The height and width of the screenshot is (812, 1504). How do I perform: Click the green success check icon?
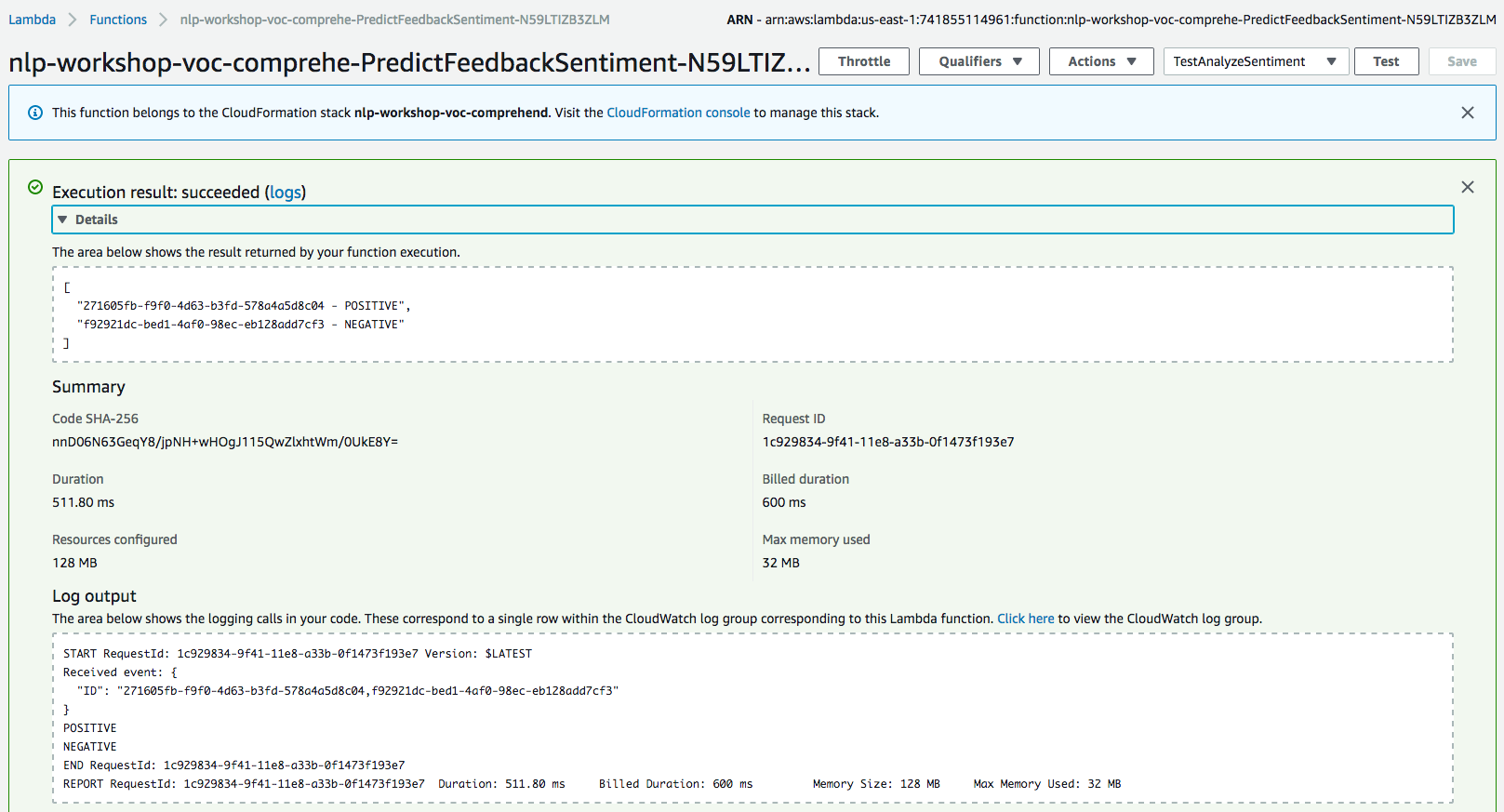click(x=35, y=187)
